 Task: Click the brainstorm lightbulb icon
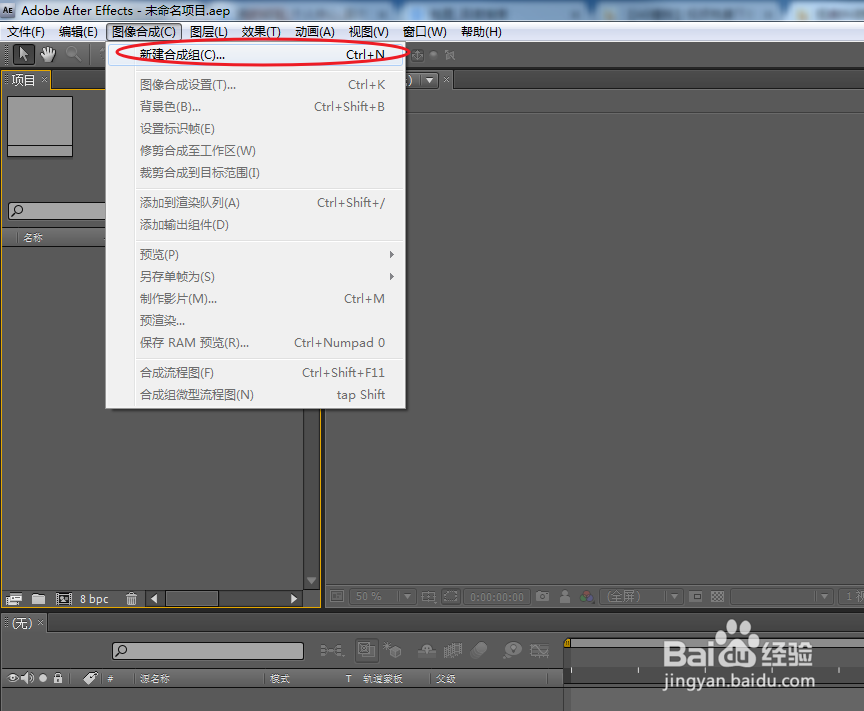[x=512, y=650]
